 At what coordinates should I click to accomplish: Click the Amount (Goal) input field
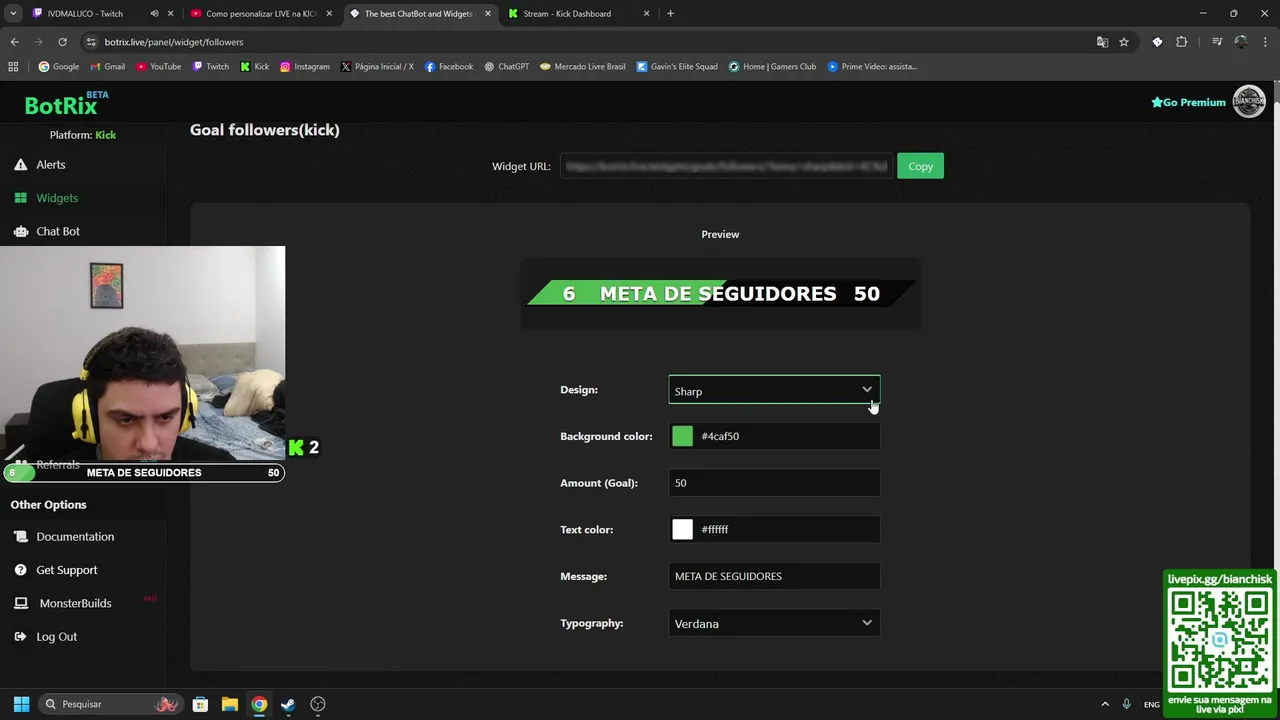click(x=774, y=483)
